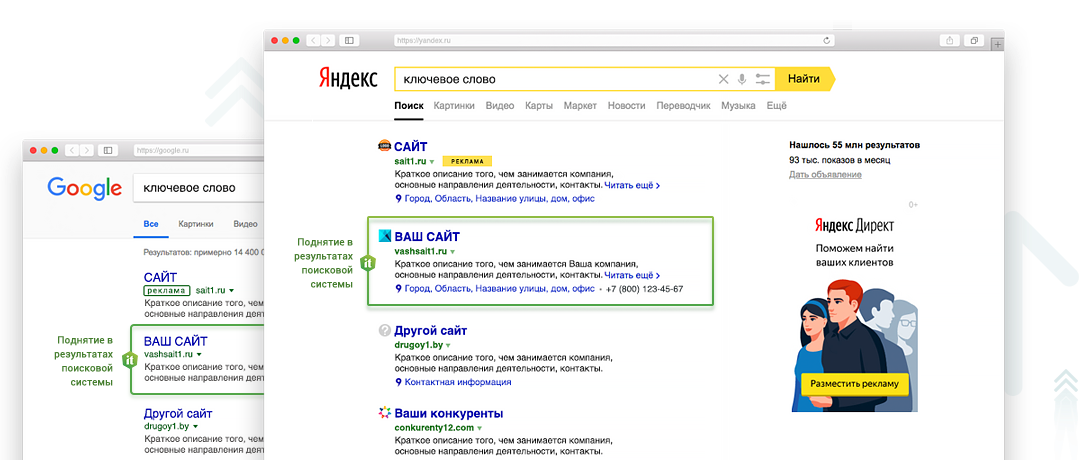The image size is (1079, 460).
Task: Click the share icon in Yandex browser toolbar
Action: [x=949, y=40]
